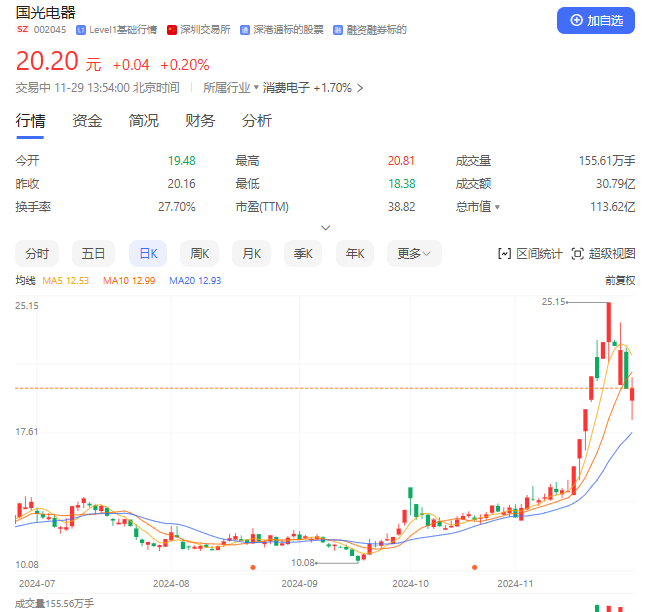This screenshot has width=648, height=612.
Task: Click the 深港通标的股票 tag icon
Action: pos(245,30)
